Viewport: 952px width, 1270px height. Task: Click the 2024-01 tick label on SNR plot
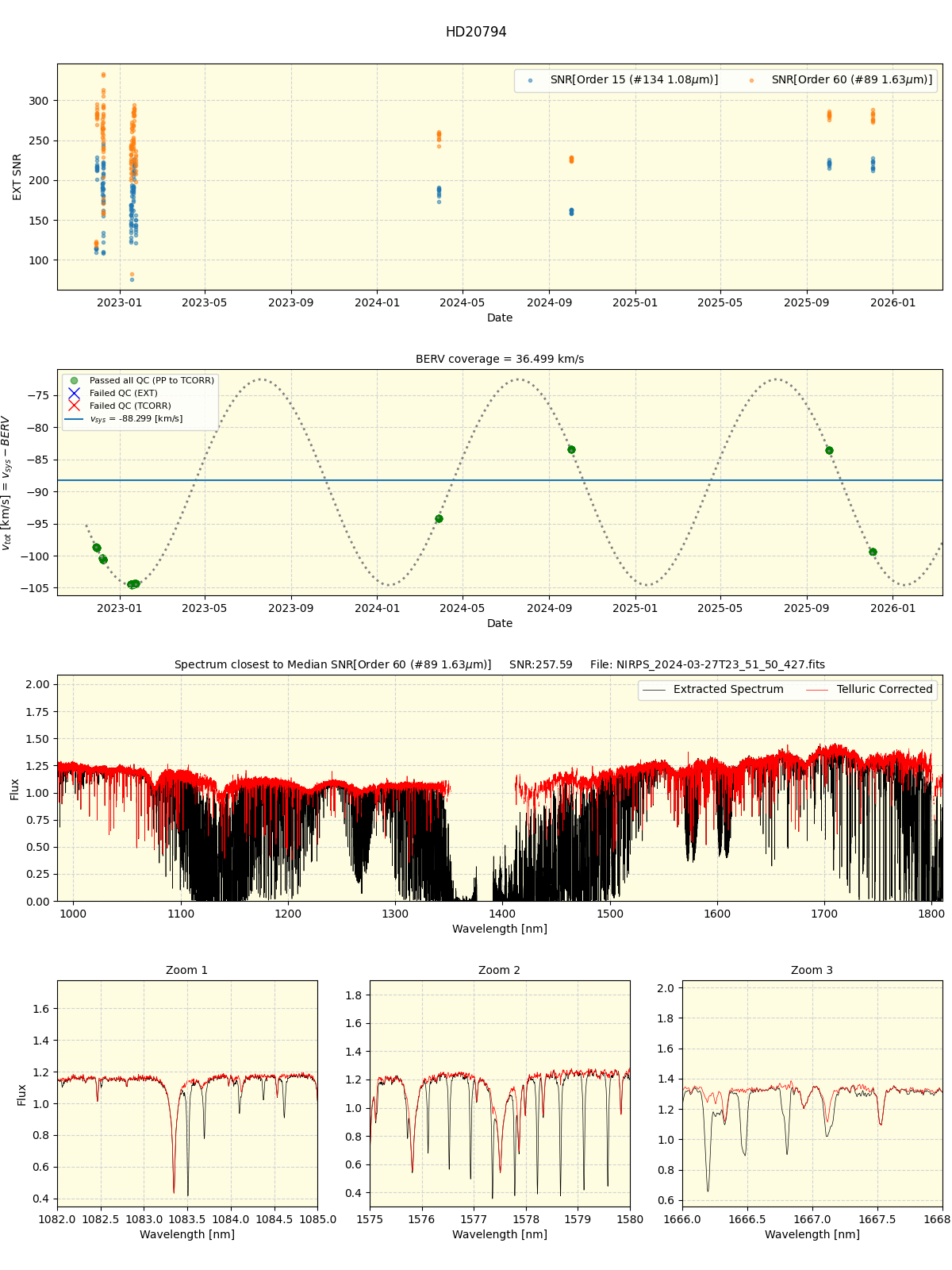(x=377, y=302)
